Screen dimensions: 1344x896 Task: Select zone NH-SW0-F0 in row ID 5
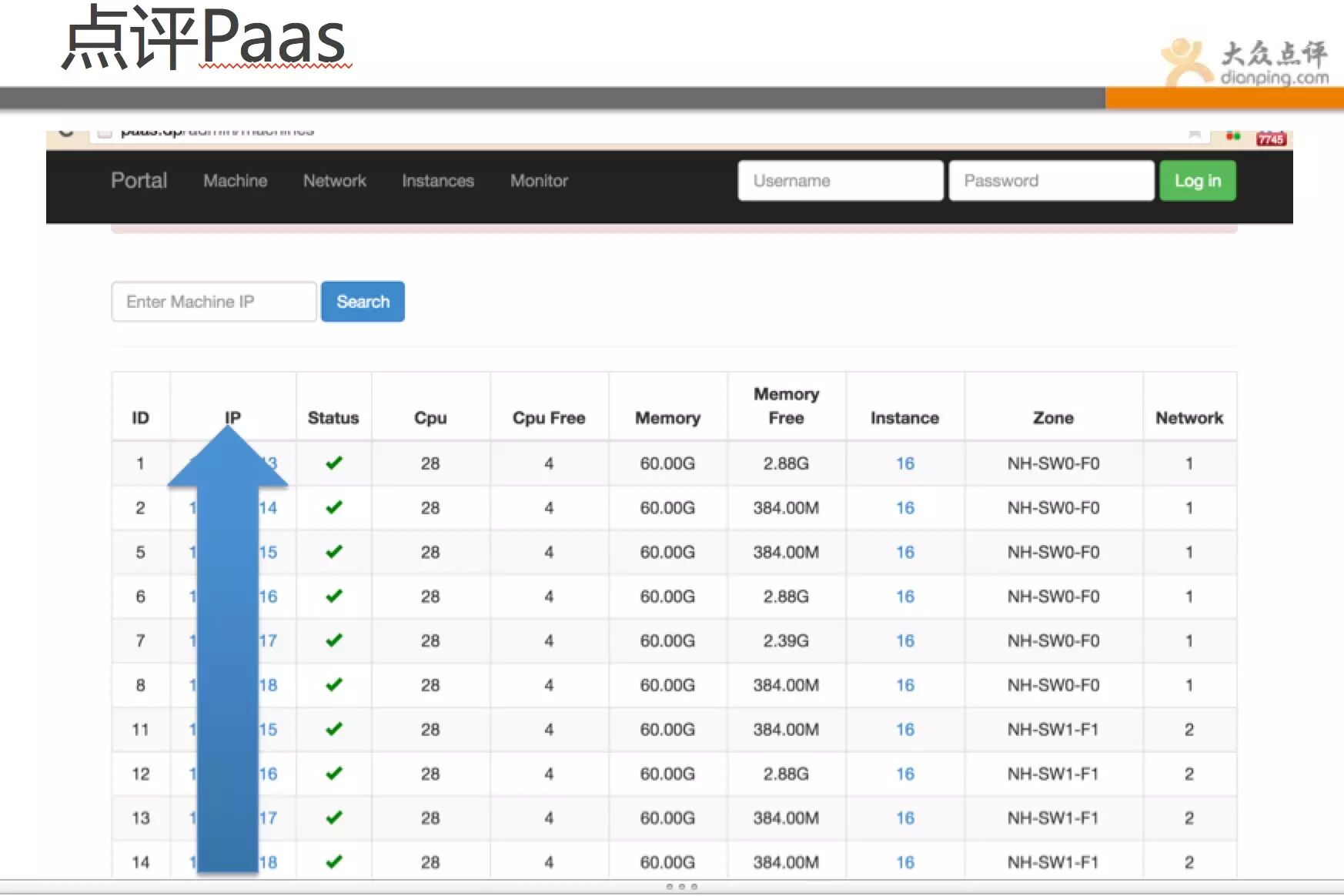click(x=1053, y=552)
